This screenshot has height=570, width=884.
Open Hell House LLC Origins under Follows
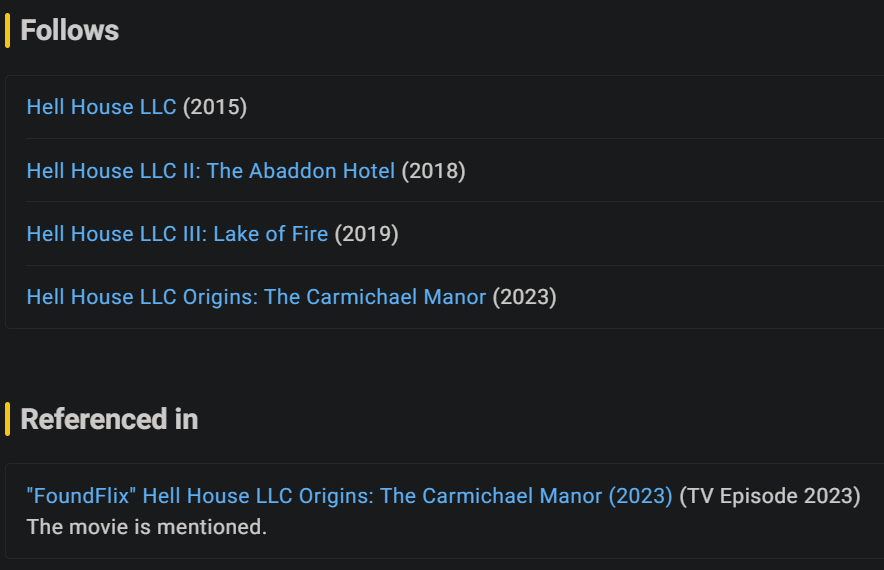pos(256,297)
